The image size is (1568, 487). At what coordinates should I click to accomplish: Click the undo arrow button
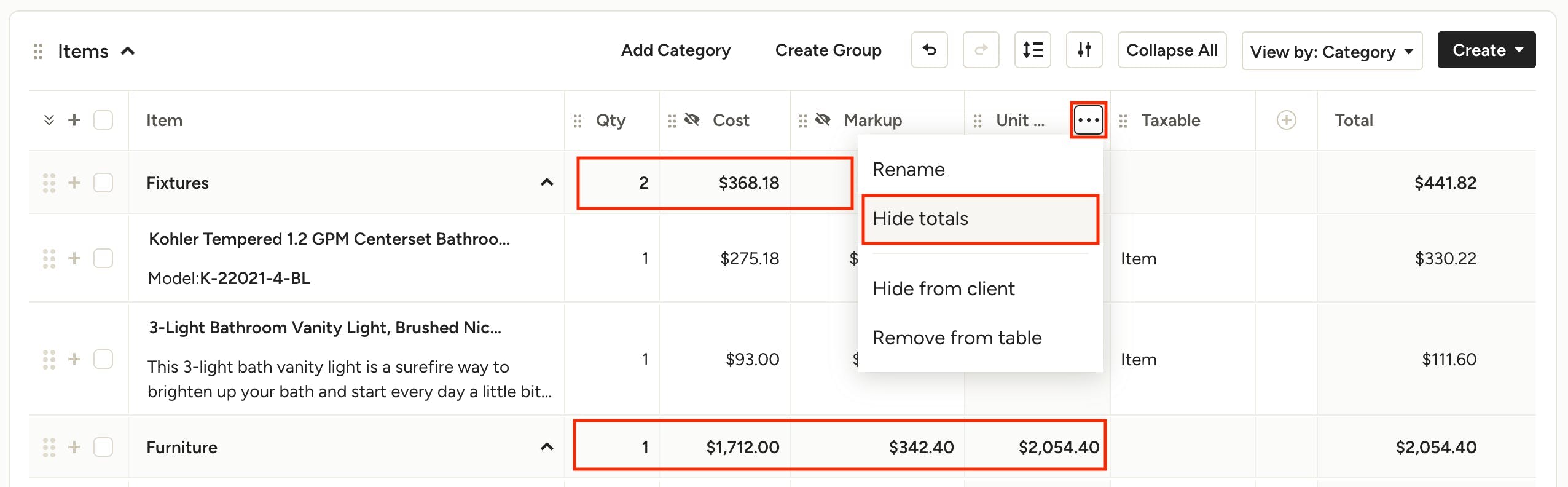coord(929,50)
